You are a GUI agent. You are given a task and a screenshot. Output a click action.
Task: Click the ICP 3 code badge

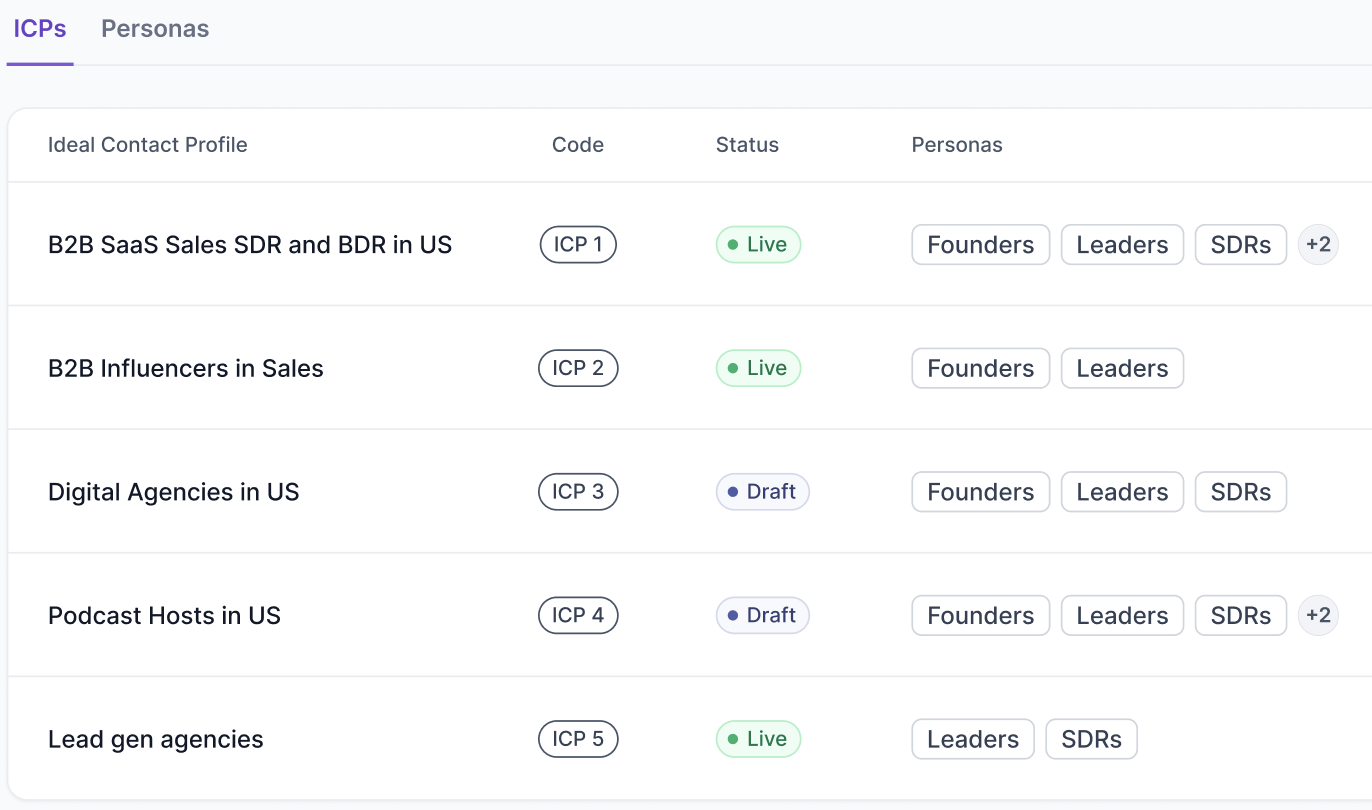tap(578, 492)
